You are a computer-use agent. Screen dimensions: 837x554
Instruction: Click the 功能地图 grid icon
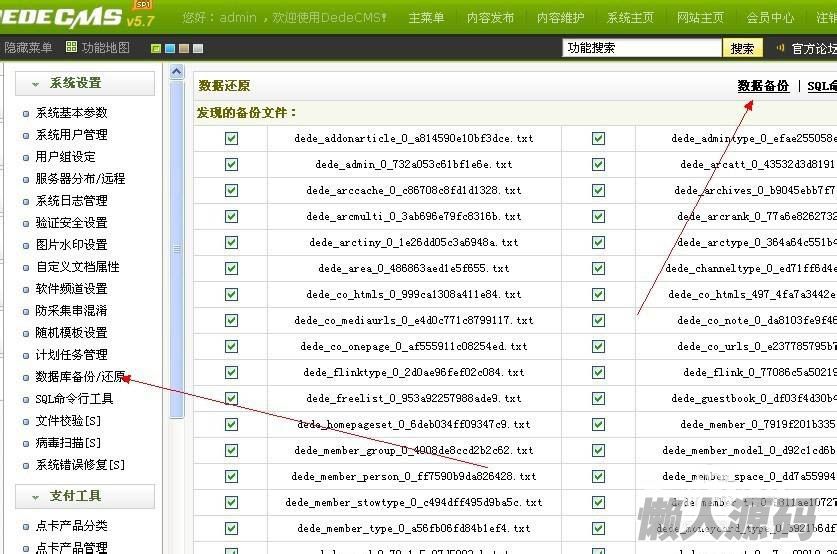pos(71,47)
